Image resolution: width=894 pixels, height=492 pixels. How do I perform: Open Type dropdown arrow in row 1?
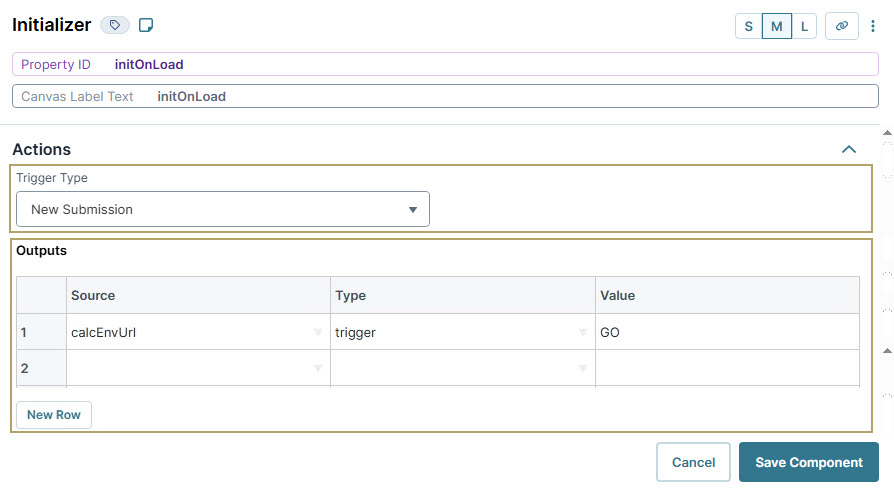click(x=583, y=332)
